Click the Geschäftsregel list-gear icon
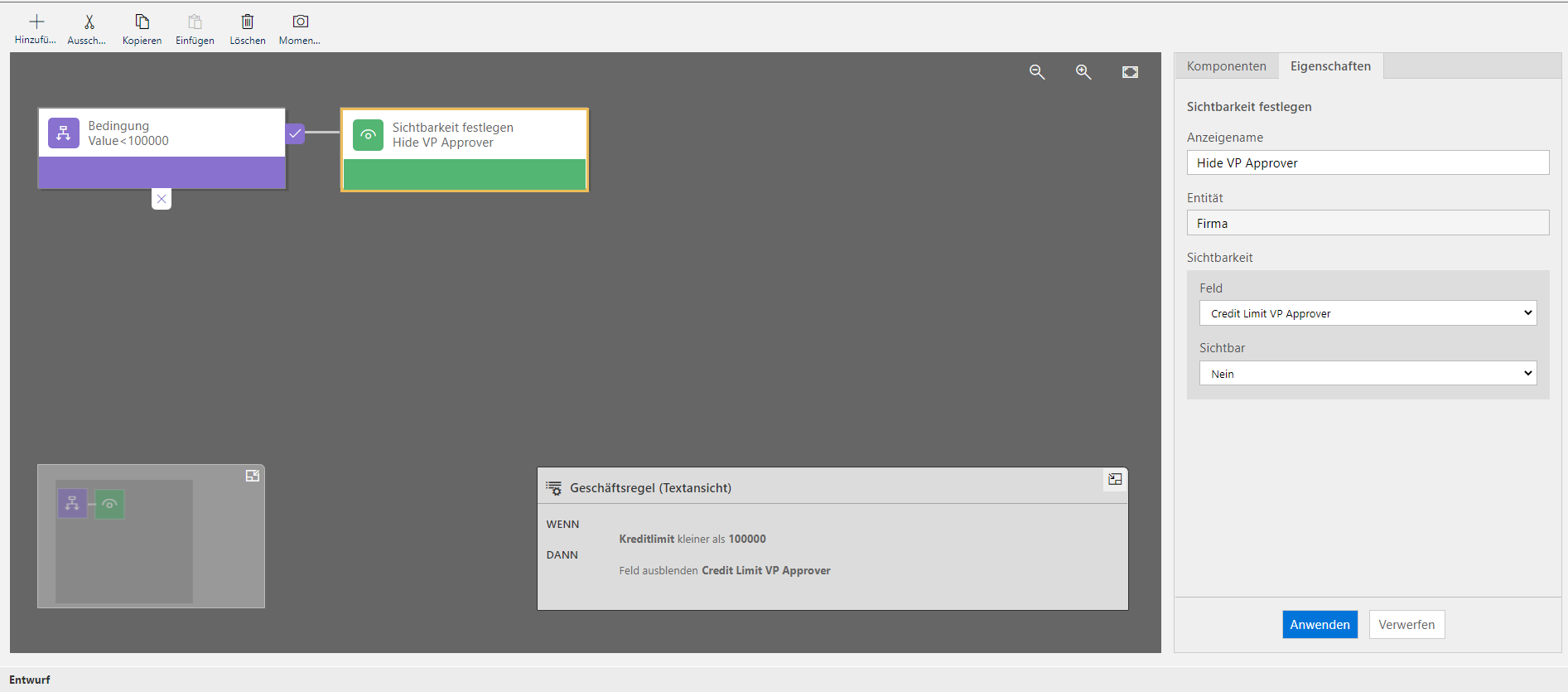The width and height of the screenshot is (1568, 692). (554, 488)
